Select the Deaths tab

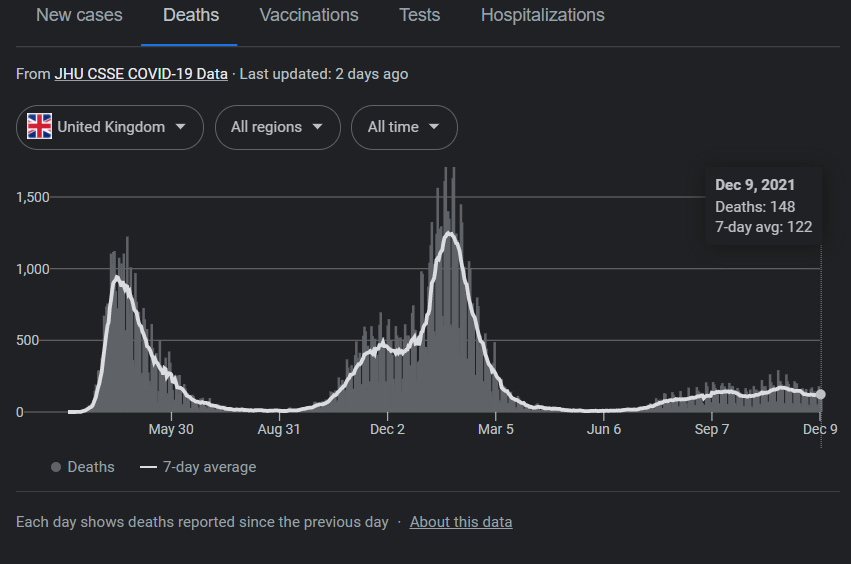pos(191,15)
